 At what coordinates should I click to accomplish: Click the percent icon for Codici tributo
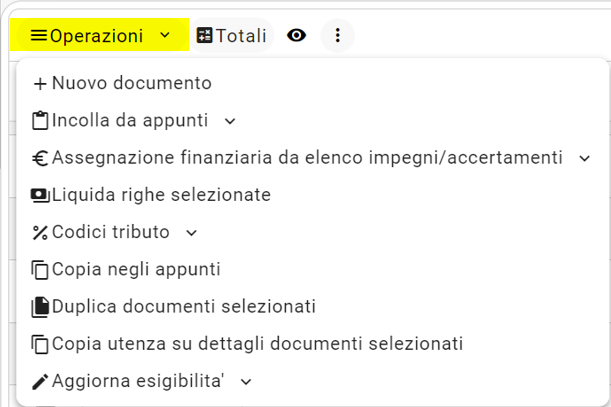click(40, 233)
